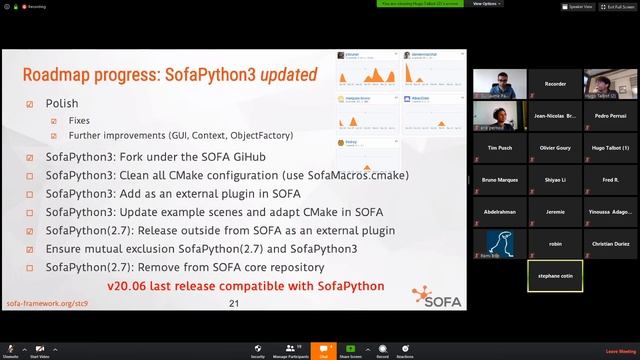Click empty checkbox beside Add as an external plugin
The image size is (640, 360).
click(29, 195)
